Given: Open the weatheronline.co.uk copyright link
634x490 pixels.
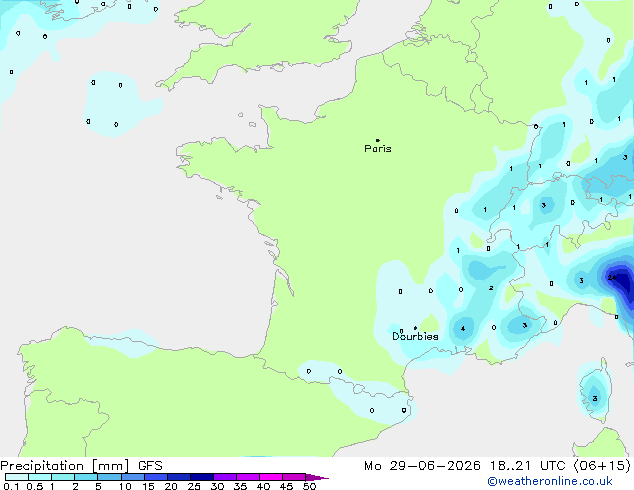Looking at the screenshot, I should tap(550, 481).
